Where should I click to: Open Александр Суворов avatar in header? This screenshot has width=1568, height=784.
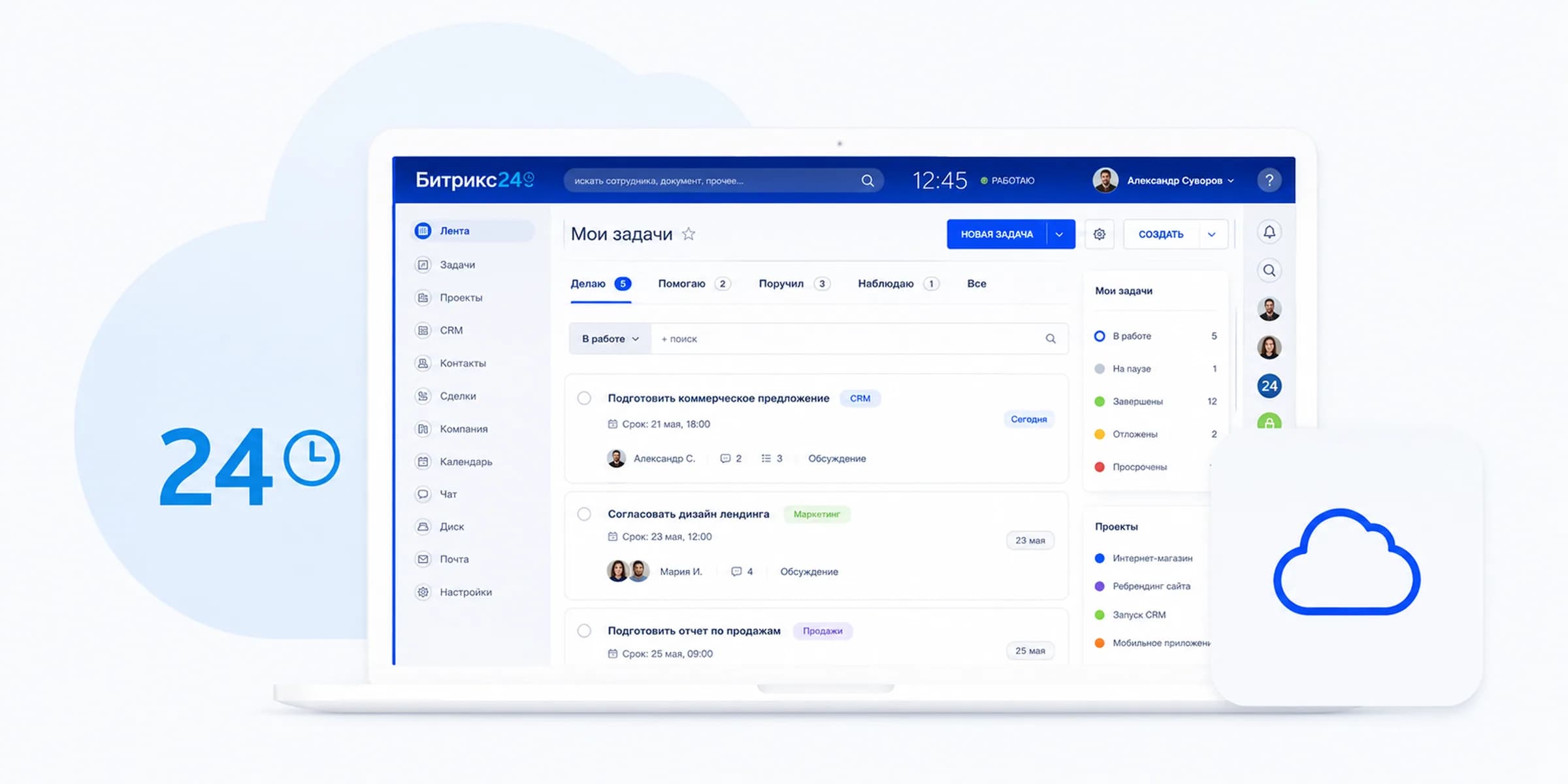coord(1105,180)
